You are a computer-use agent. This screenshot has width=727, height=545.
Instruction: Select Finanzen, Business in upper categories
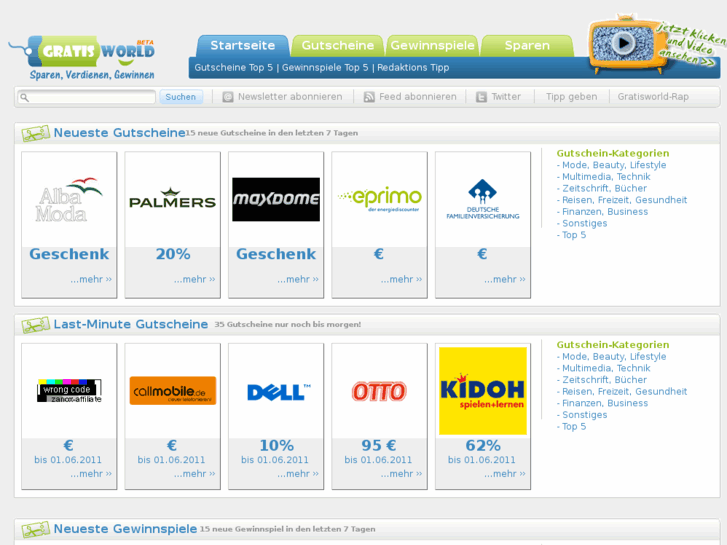pyautogui.click(x=605, y=212)
